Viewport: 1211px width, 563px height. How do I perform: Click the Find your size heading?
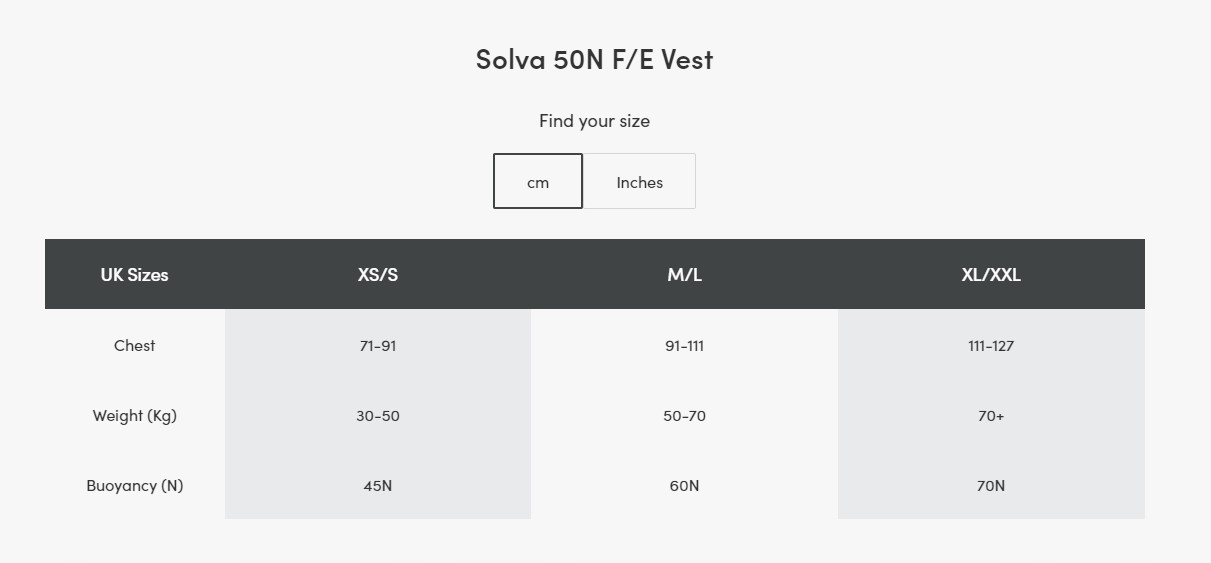(594, 121)
